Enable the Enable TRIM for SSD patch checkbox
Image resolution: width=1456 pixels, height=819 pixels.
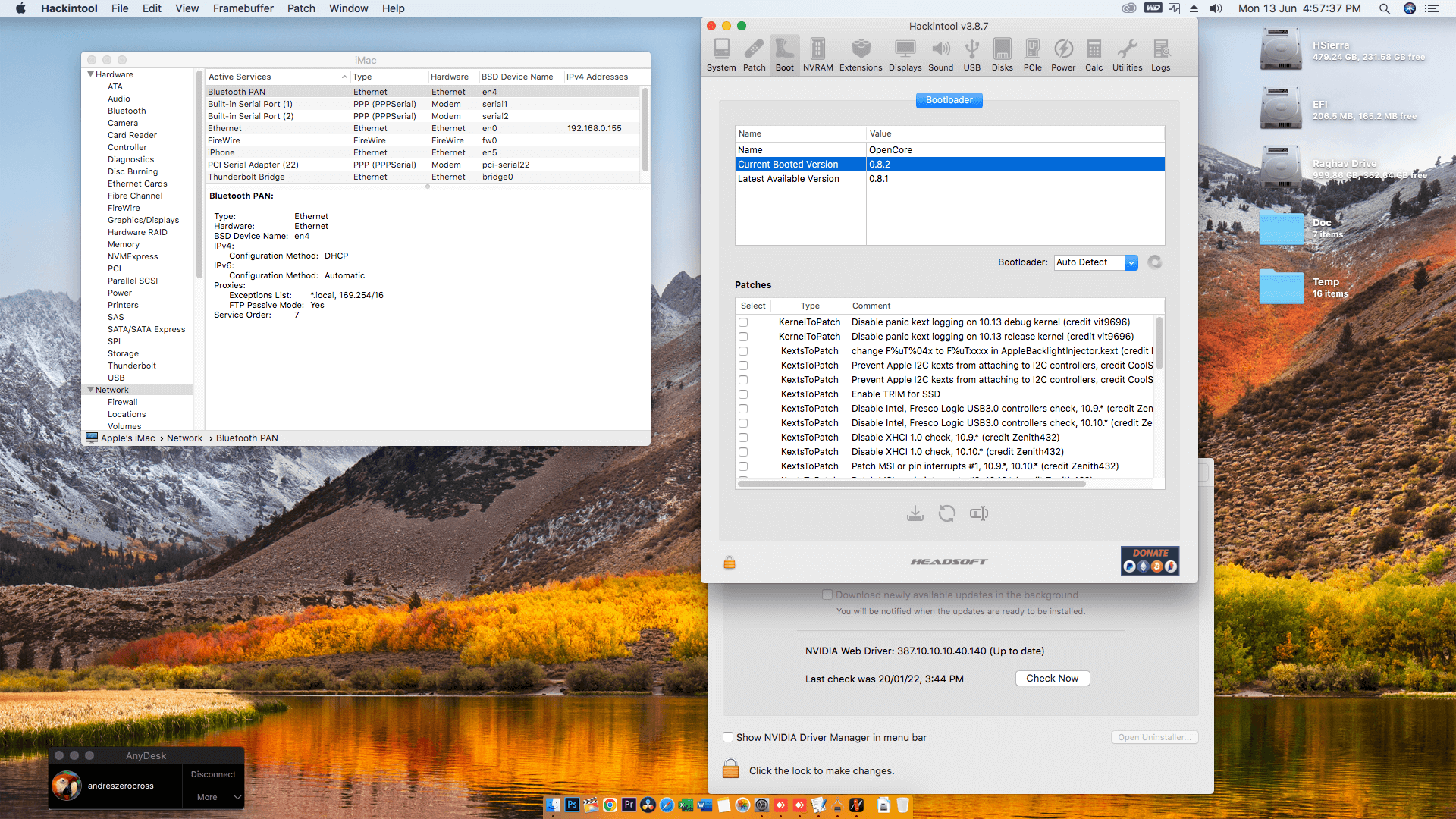[743, 394]
